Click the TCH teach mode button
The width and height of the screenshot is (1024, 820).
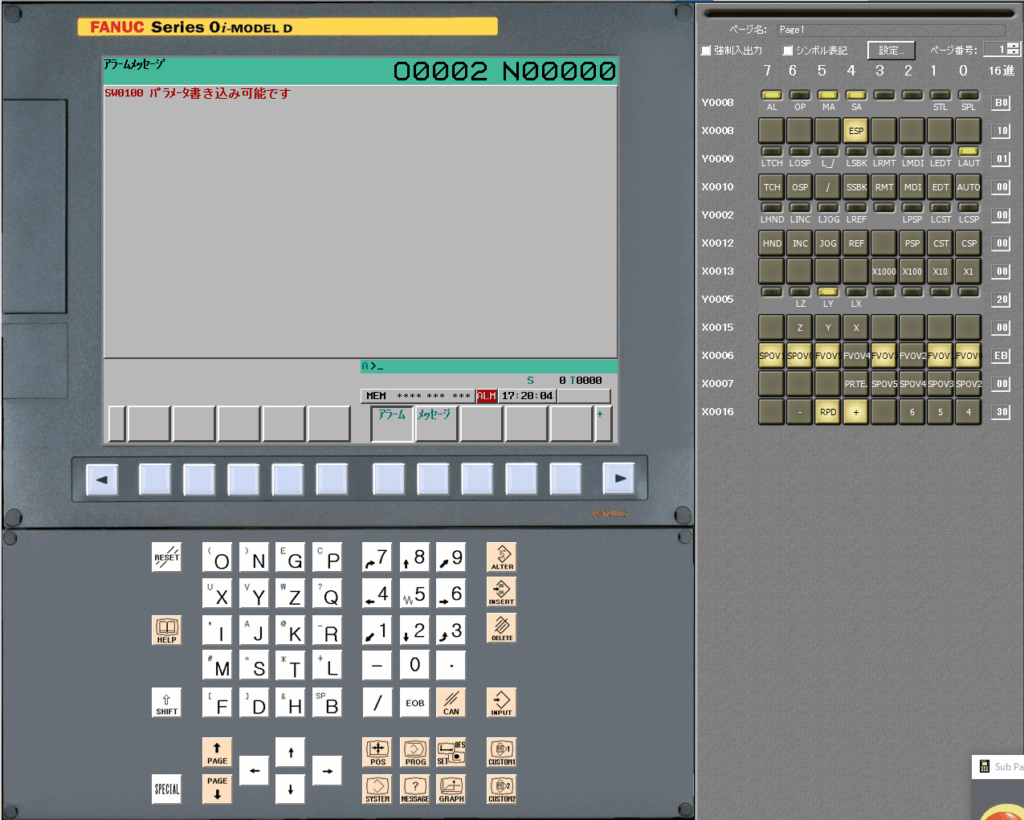(771, 187)
